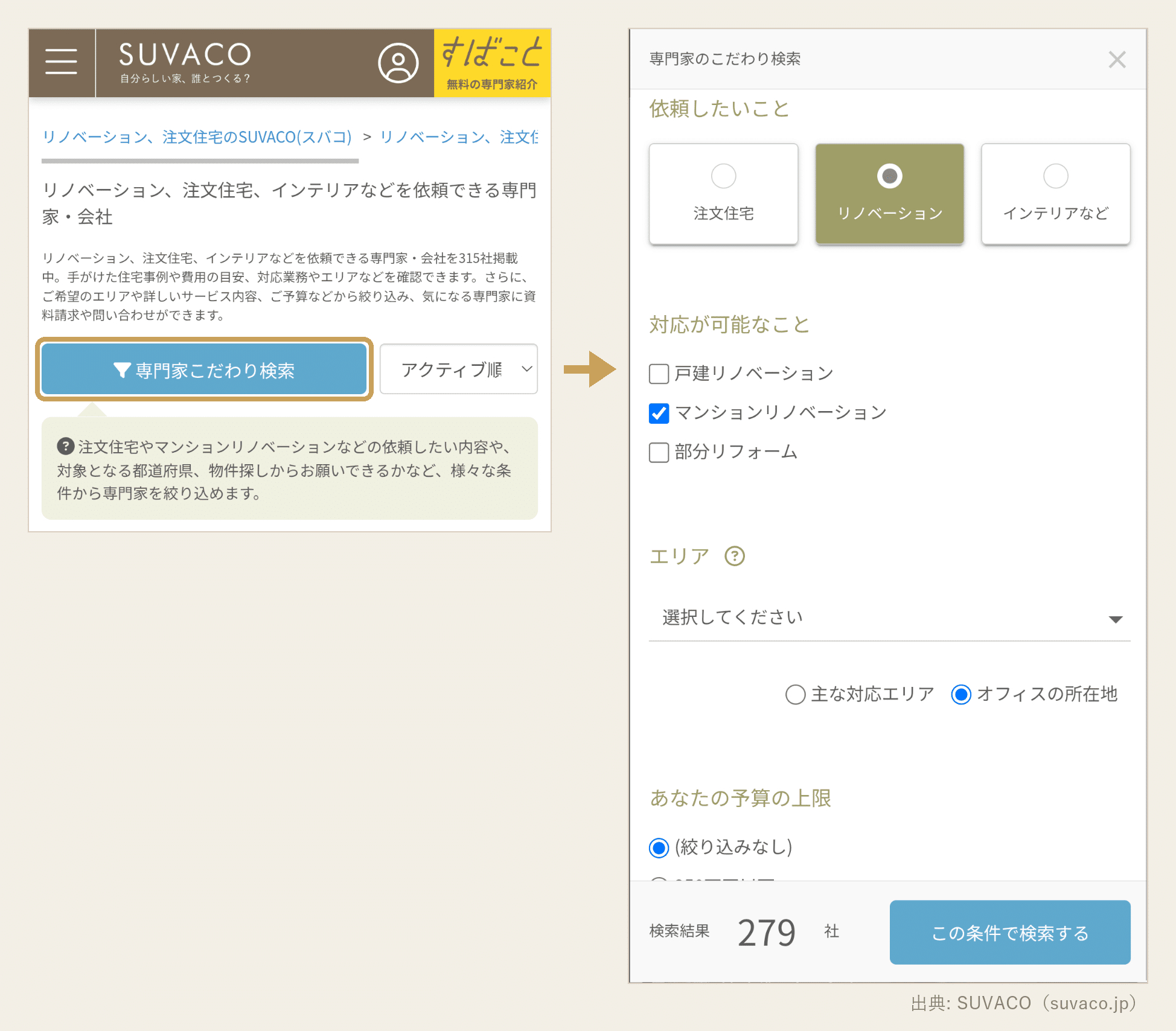This screenshot has width=1176, height=1031.
Task: Click the 依頼したいこと section heading
Action: pyautogui.click(x=719, y=109)
